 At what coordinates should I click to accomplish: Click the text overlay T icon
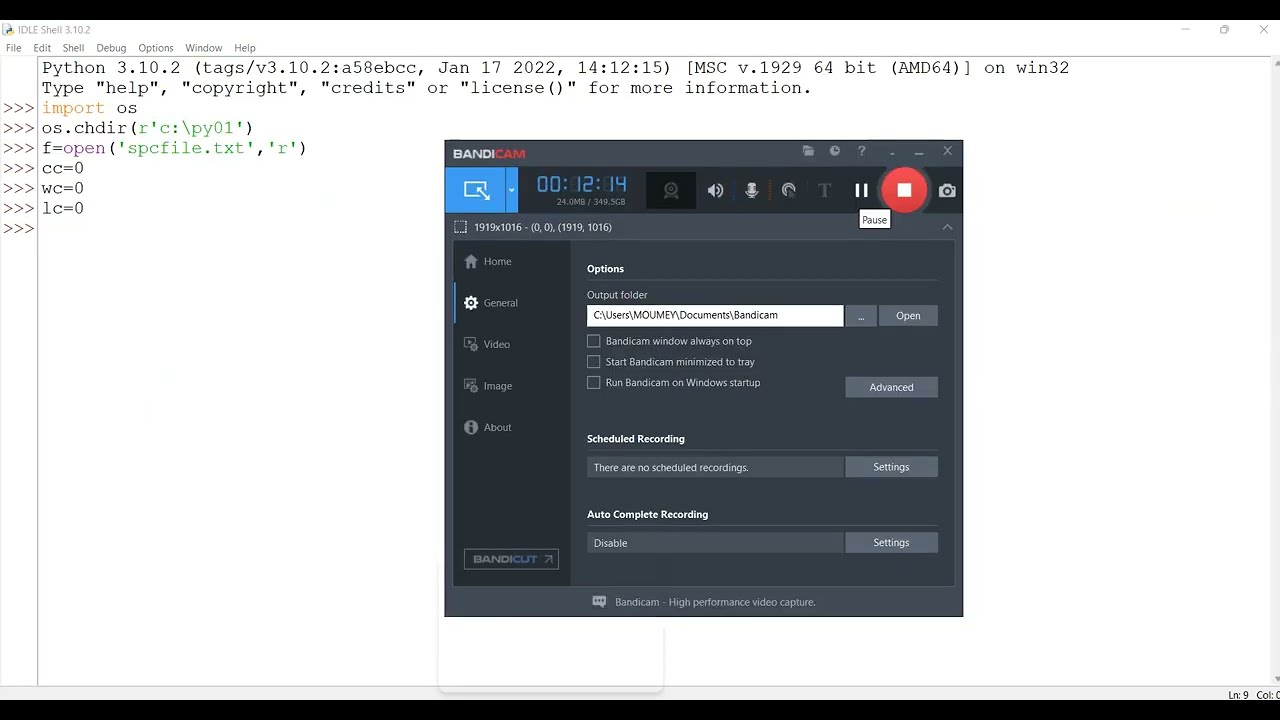(824, 190)
